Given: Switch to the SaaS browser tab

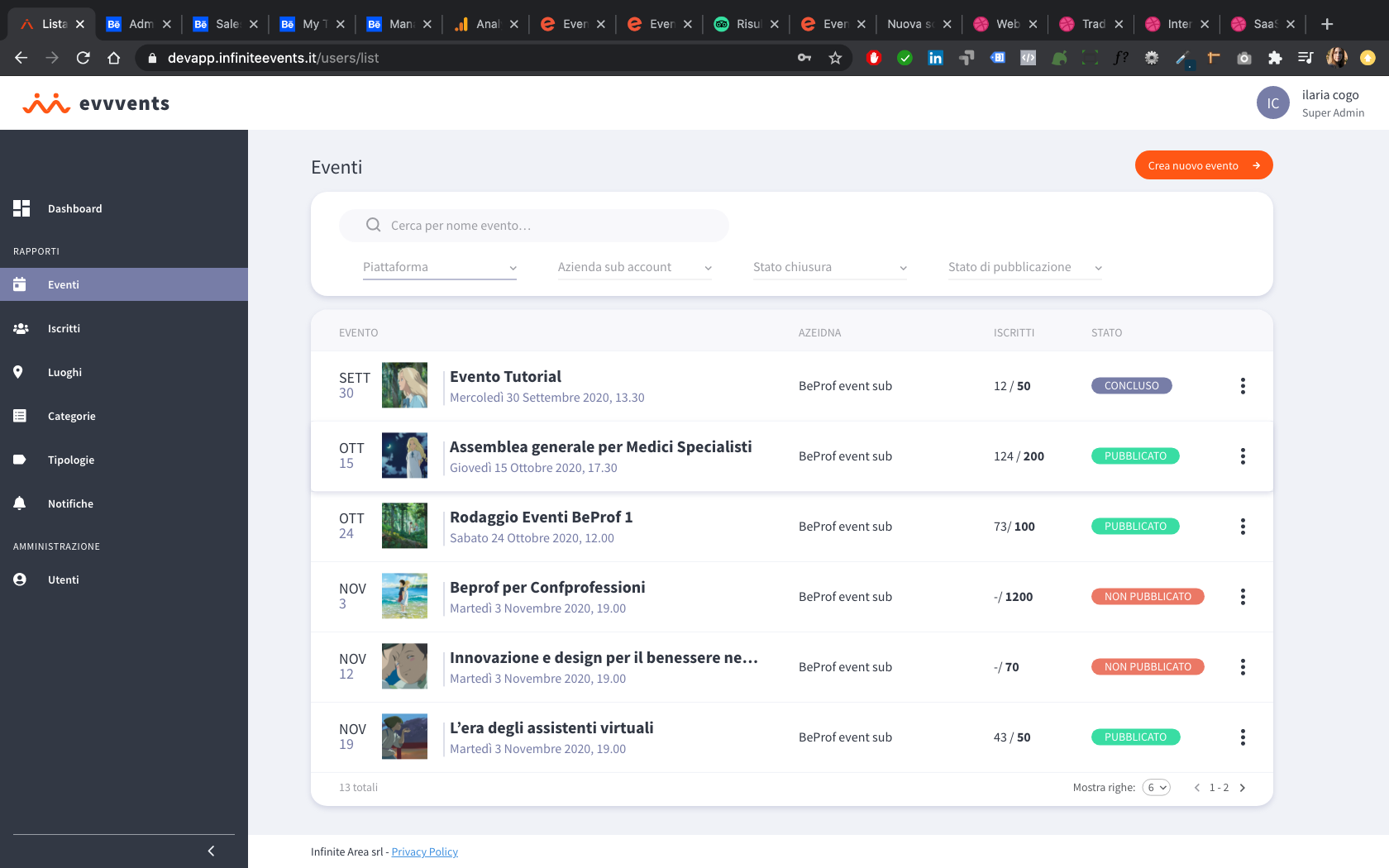Looking at the screenshot, I should pyautogui.click(x=1265, y=24).
